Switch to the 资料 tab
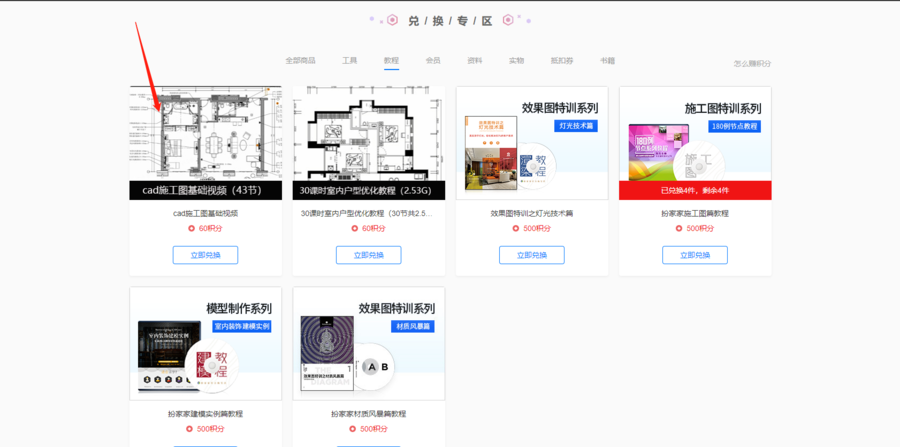Viewport: 900px width, 447px height. 475,60
